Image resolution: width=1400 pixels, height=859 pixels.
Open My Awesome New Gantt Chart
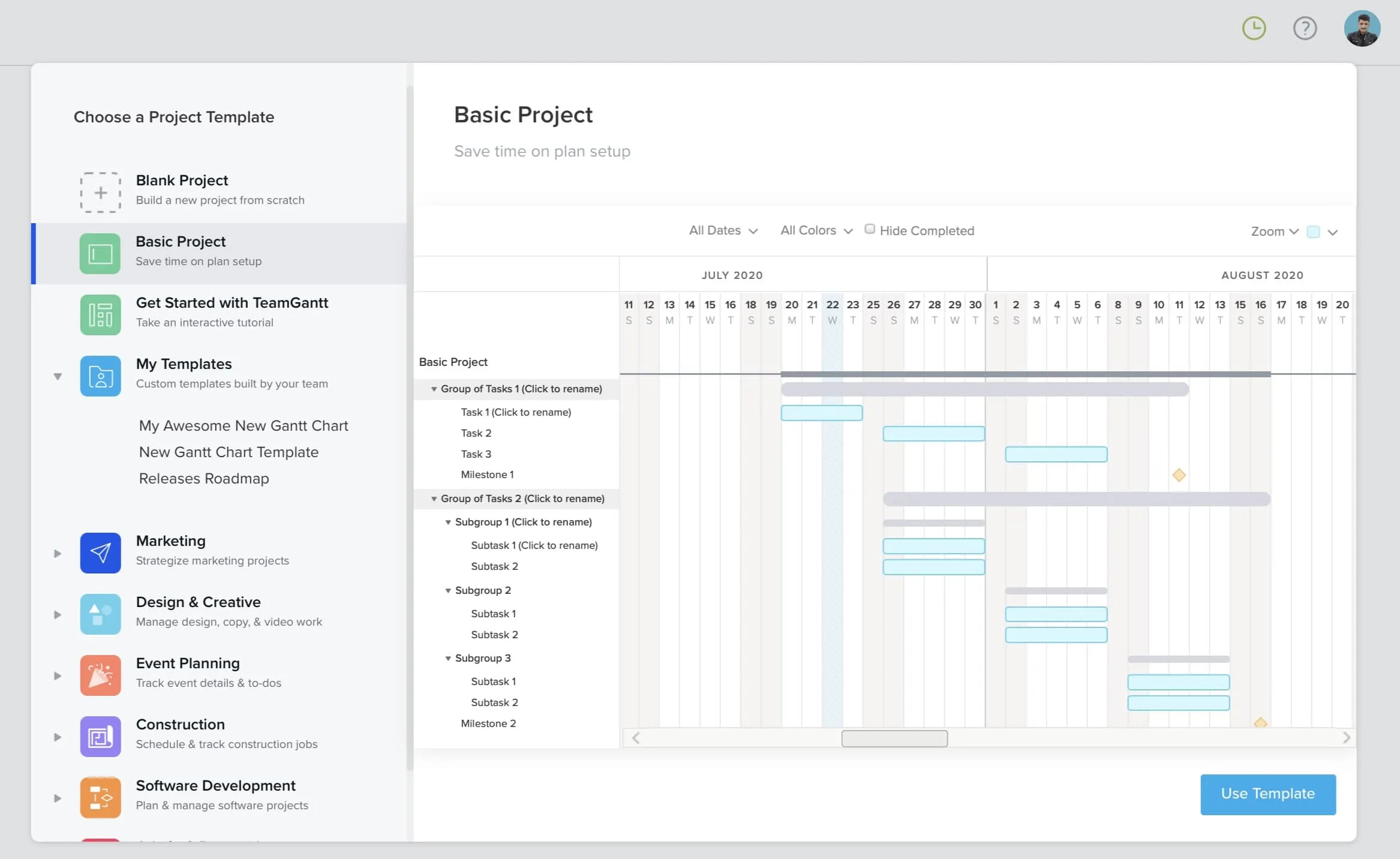244,425
